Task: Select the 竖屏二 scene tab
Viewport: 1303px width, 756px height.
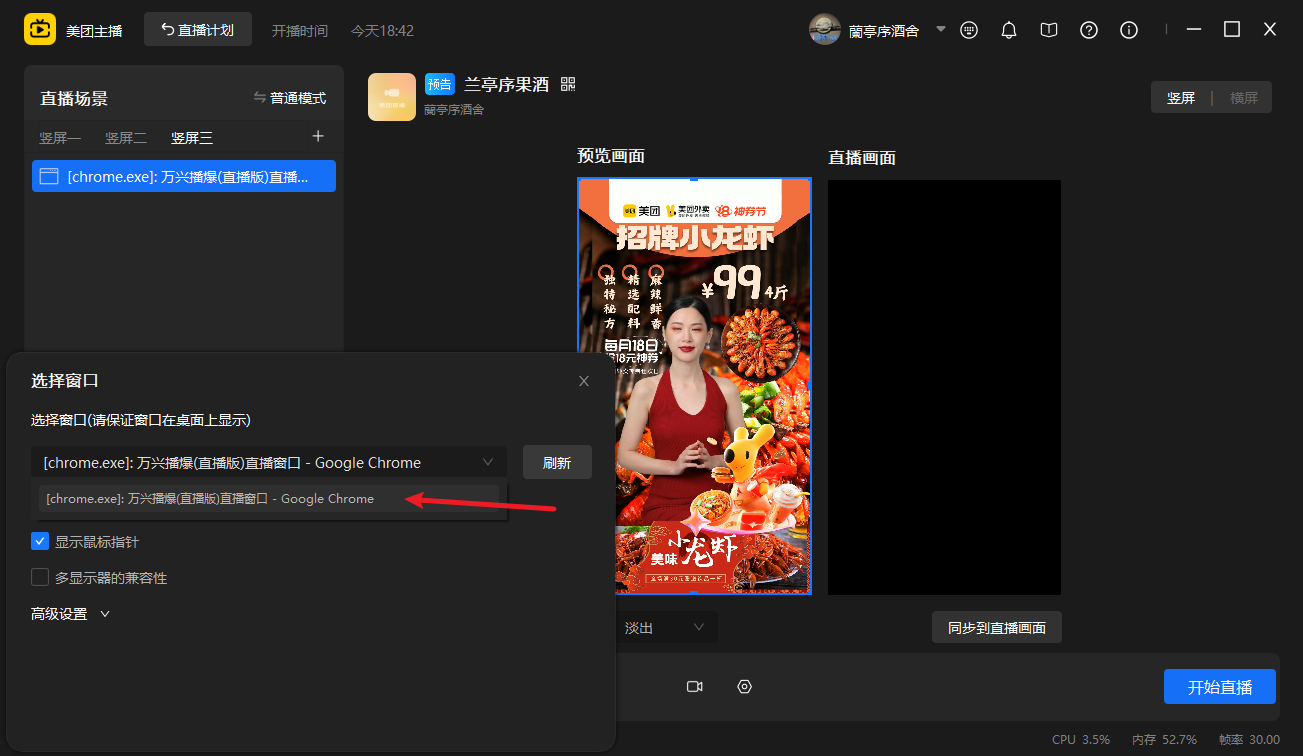Action: (126, 138)
